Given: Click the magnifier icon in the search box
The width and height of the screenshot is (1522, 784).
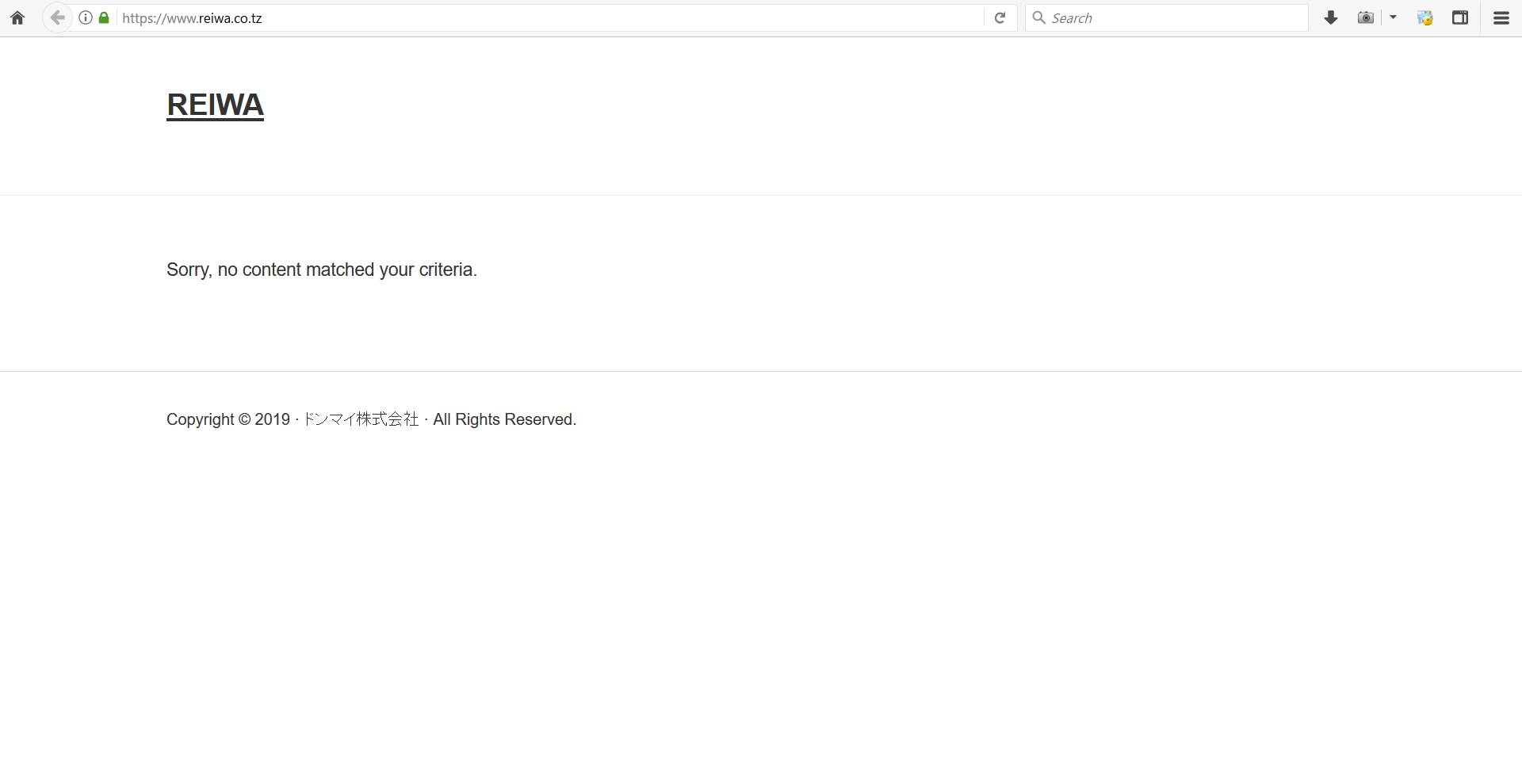Looking at the screenshot, I should click(x=1038, y=18).
